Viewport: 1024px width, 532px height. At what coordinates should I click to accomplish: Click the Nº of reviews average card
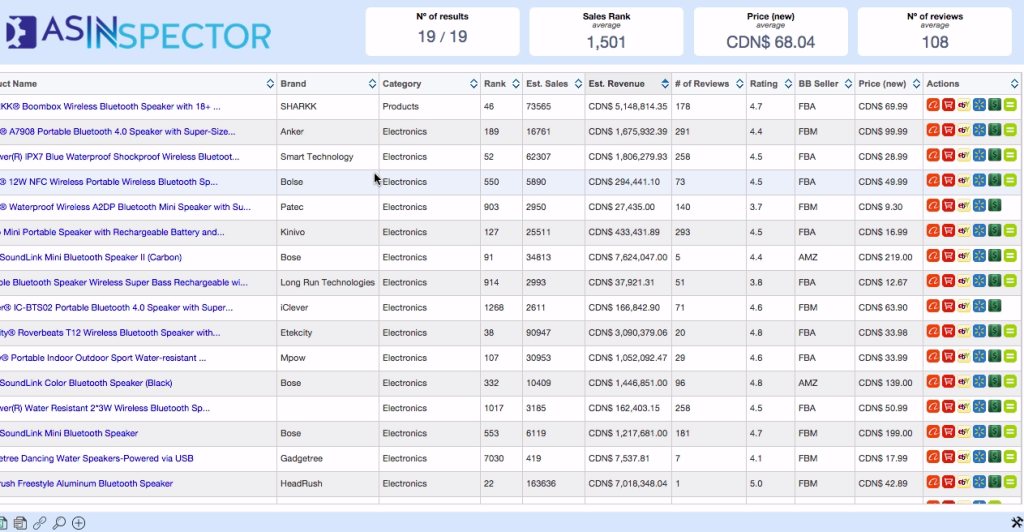tap(935, 31)
